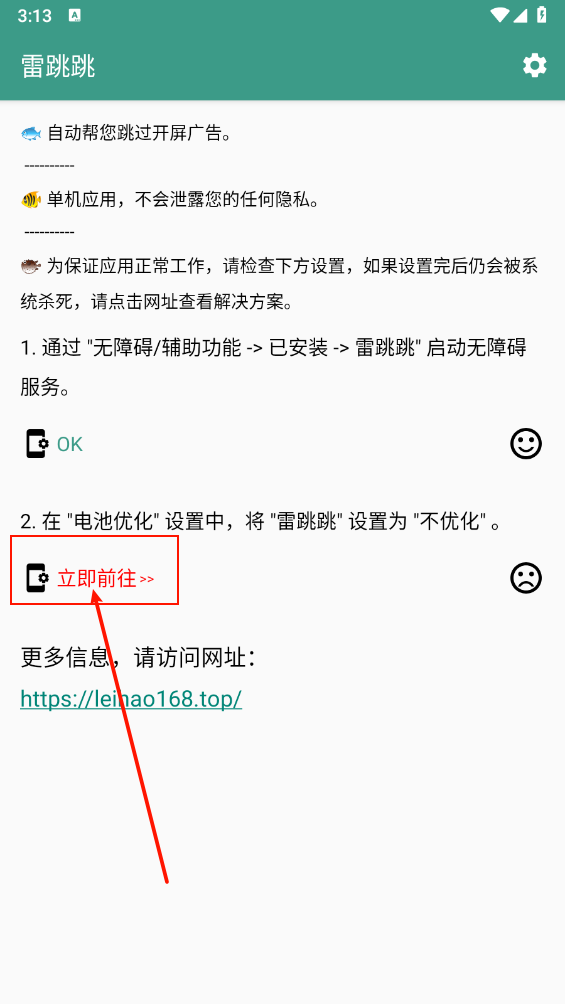
Task: Tap the 更多信息，请访问网址 heading text
Action: coord(139,658)
